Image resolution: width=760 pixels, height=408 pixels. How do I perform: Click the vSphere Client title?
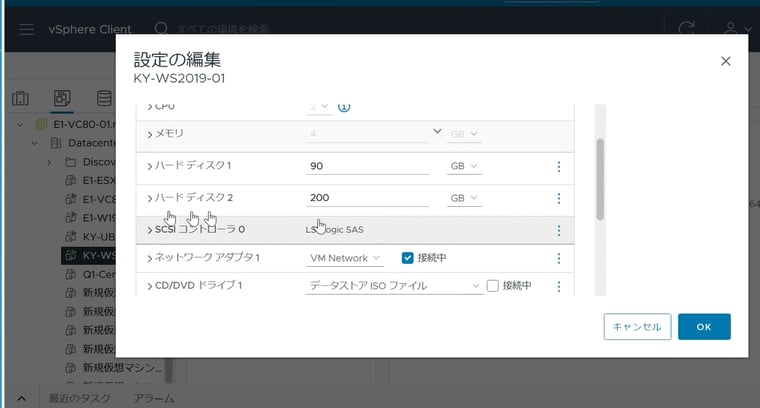(x=90, y=30)
